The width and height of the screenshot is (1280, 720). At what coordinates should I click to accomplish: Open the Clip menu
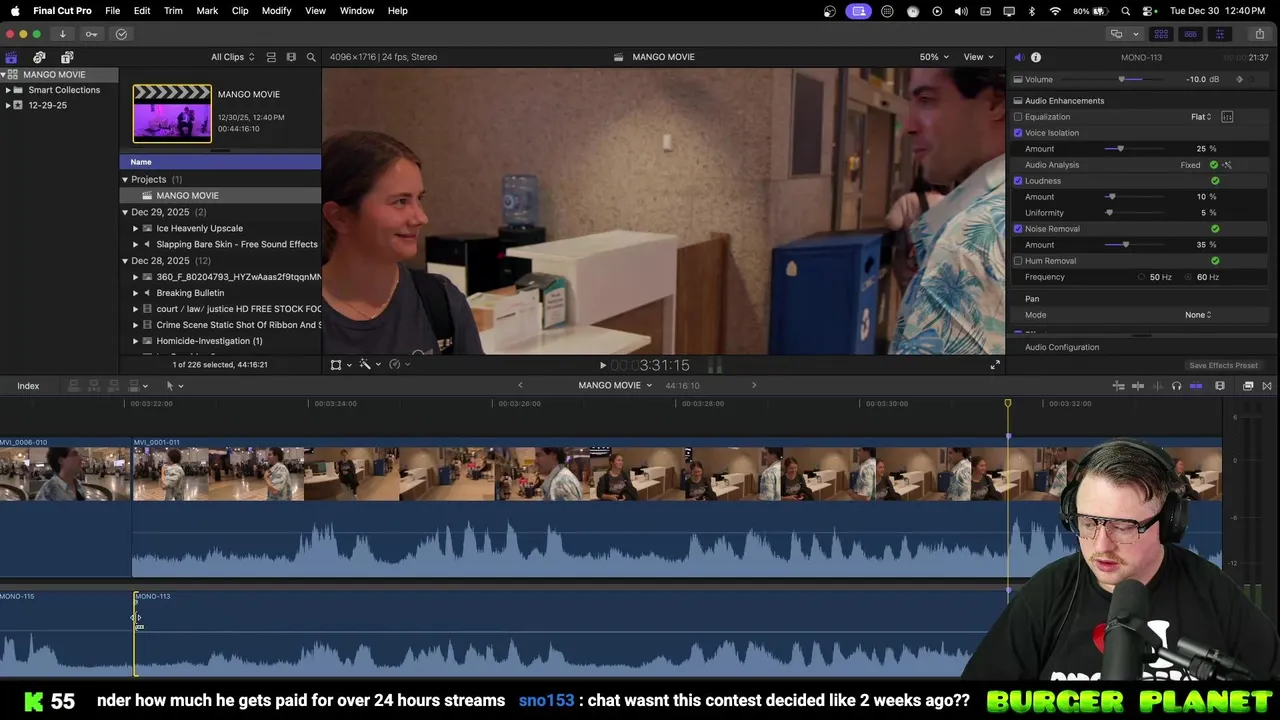[240, 11]
